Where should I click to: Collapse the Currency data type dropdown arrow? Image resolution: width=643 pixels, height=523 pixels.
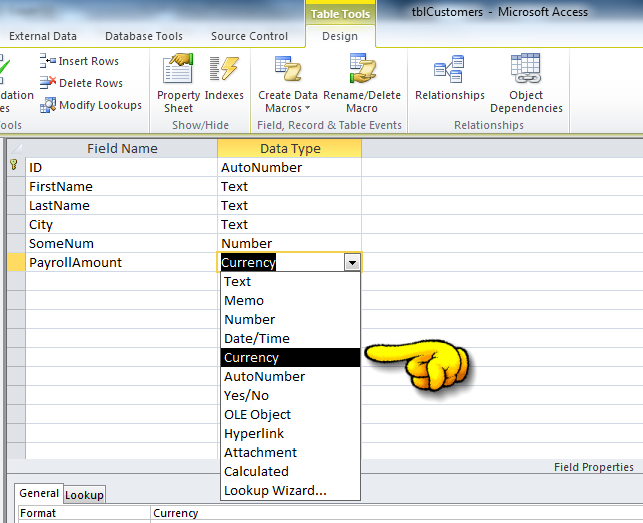(x=352, y=263)
